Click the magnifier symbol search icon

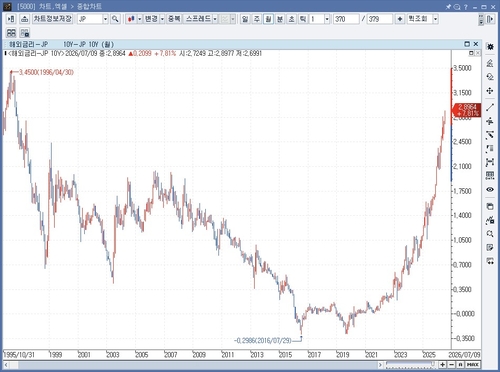point(115,19)
